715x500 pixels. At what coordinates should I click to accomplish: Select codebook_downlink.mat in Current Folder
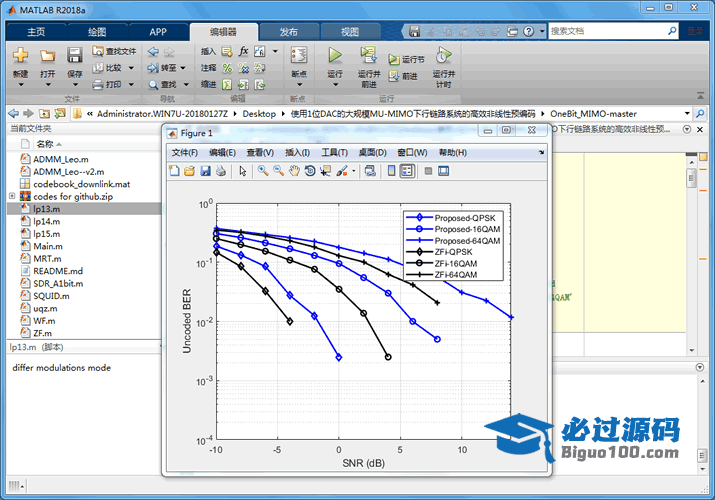[x=81, y=184]
